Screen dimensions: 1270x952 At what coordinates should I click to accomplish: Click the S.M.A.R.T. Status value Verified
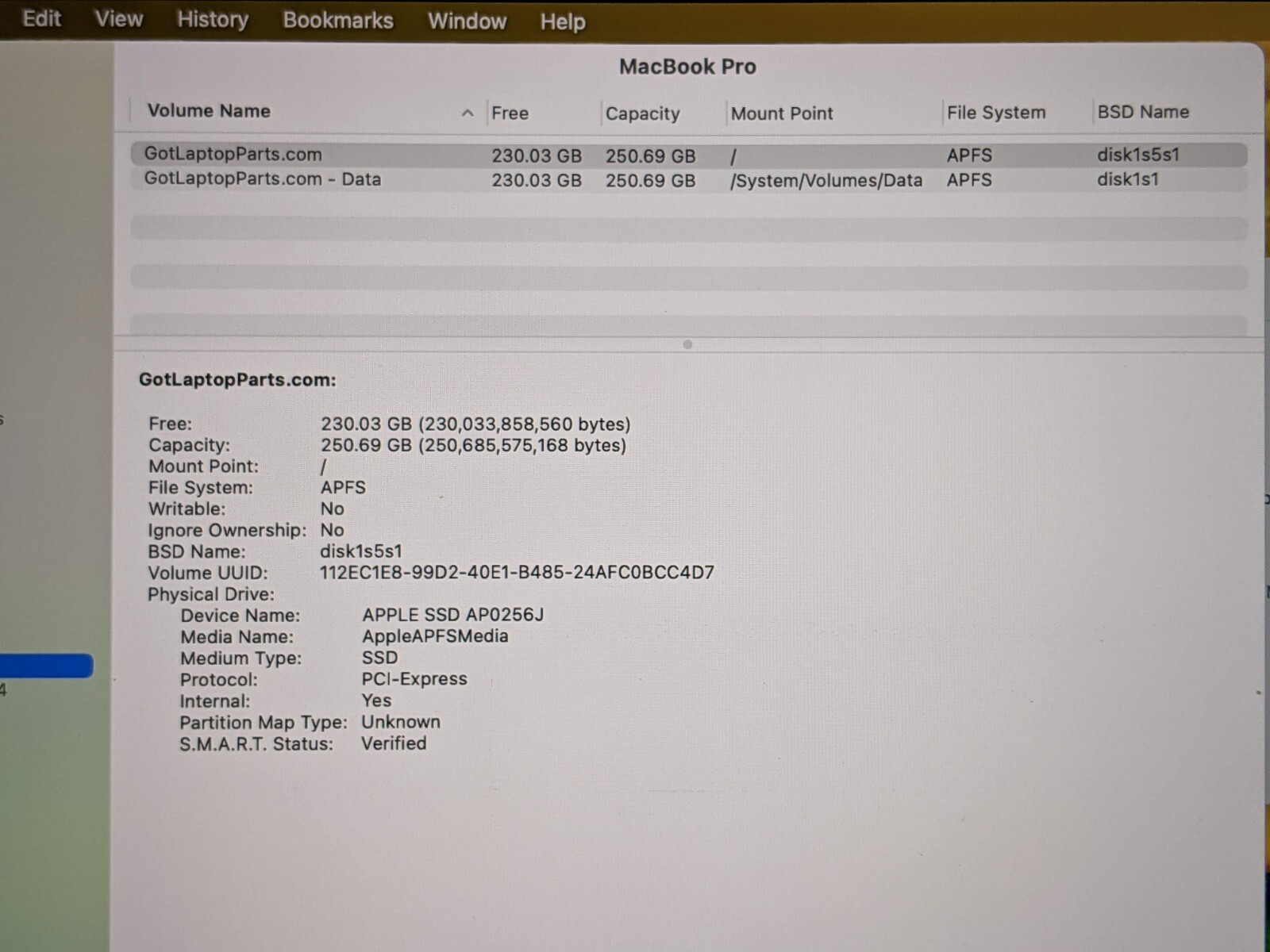click(394, 743)
